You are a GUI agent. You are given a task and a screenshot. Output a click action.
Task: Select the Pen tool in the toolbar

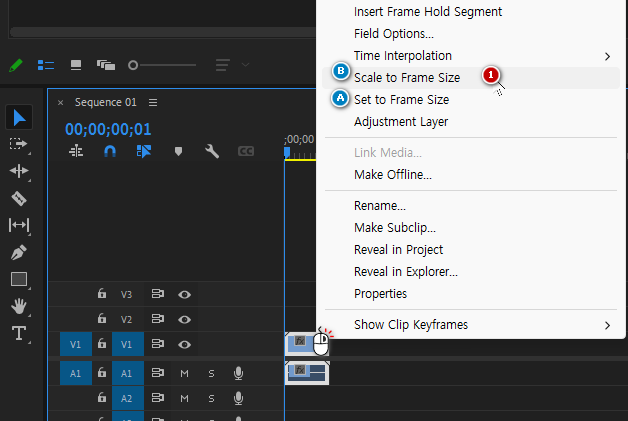pos(19,252)
